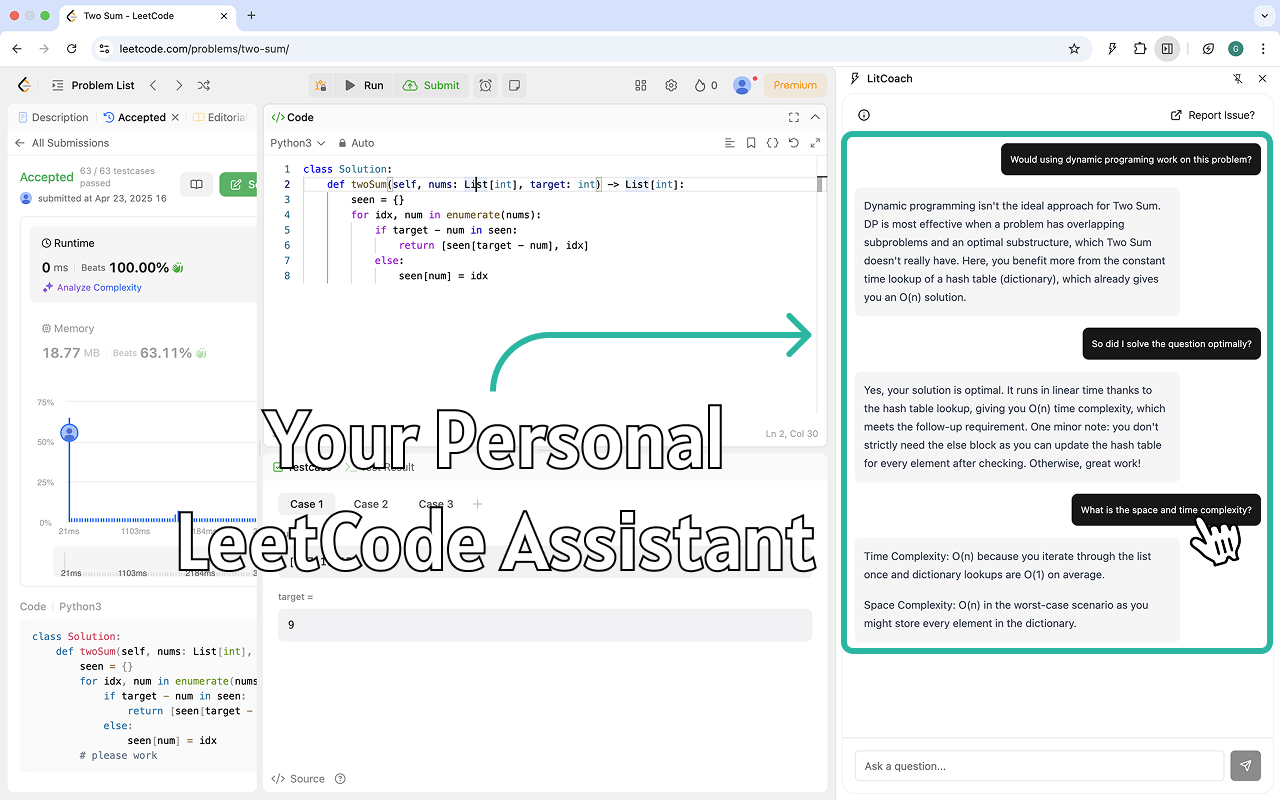Go back in browser history

[17, 48]
